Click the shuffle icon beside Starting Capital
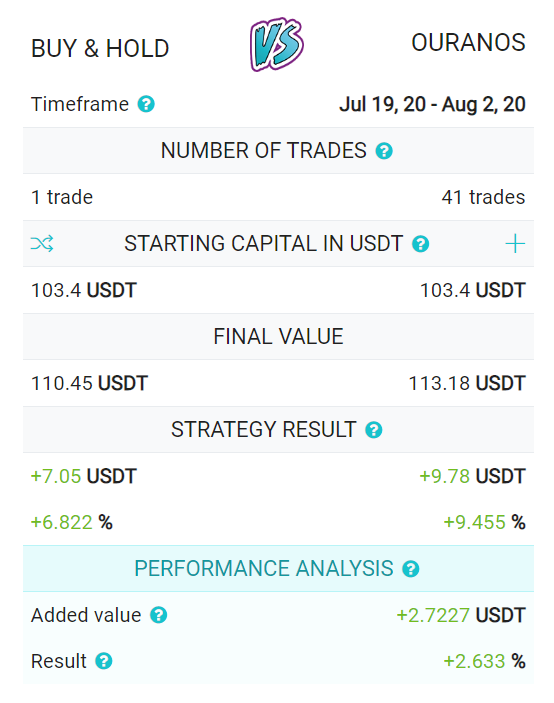 tap(42, 243)
